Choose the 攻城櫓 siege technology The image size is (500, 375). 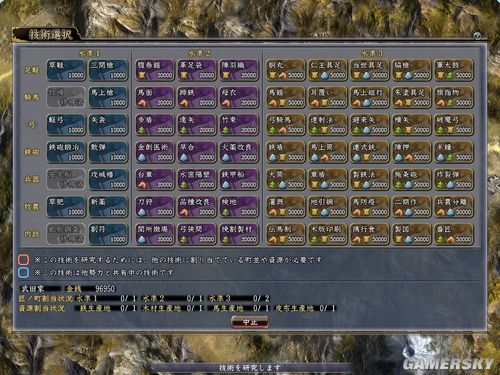108,179
